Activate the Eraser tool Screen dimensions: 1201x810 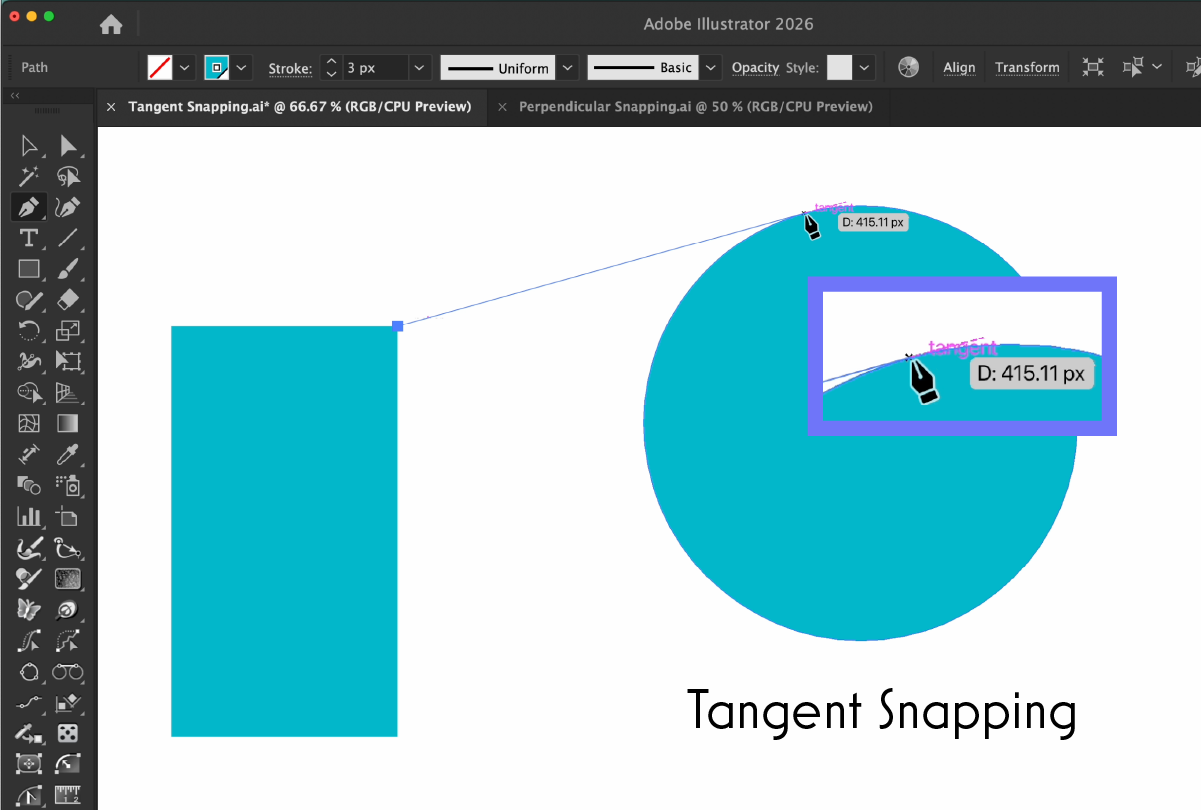click(68, 299)
